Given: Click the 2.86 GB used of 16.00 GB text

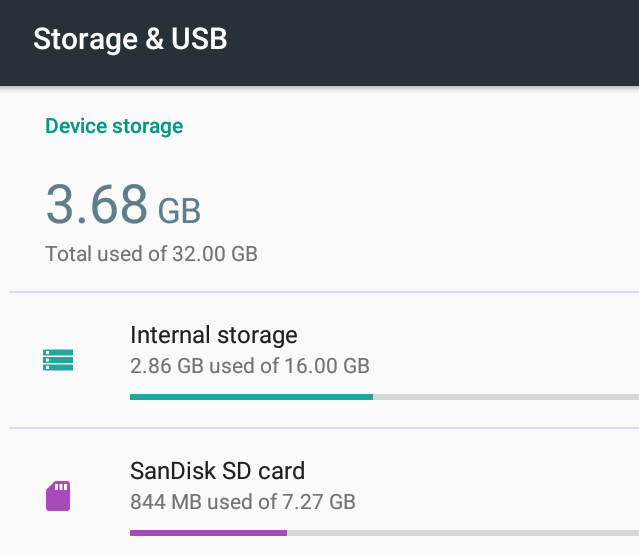Looking at the screenshot, I should (x=250, y=366).
